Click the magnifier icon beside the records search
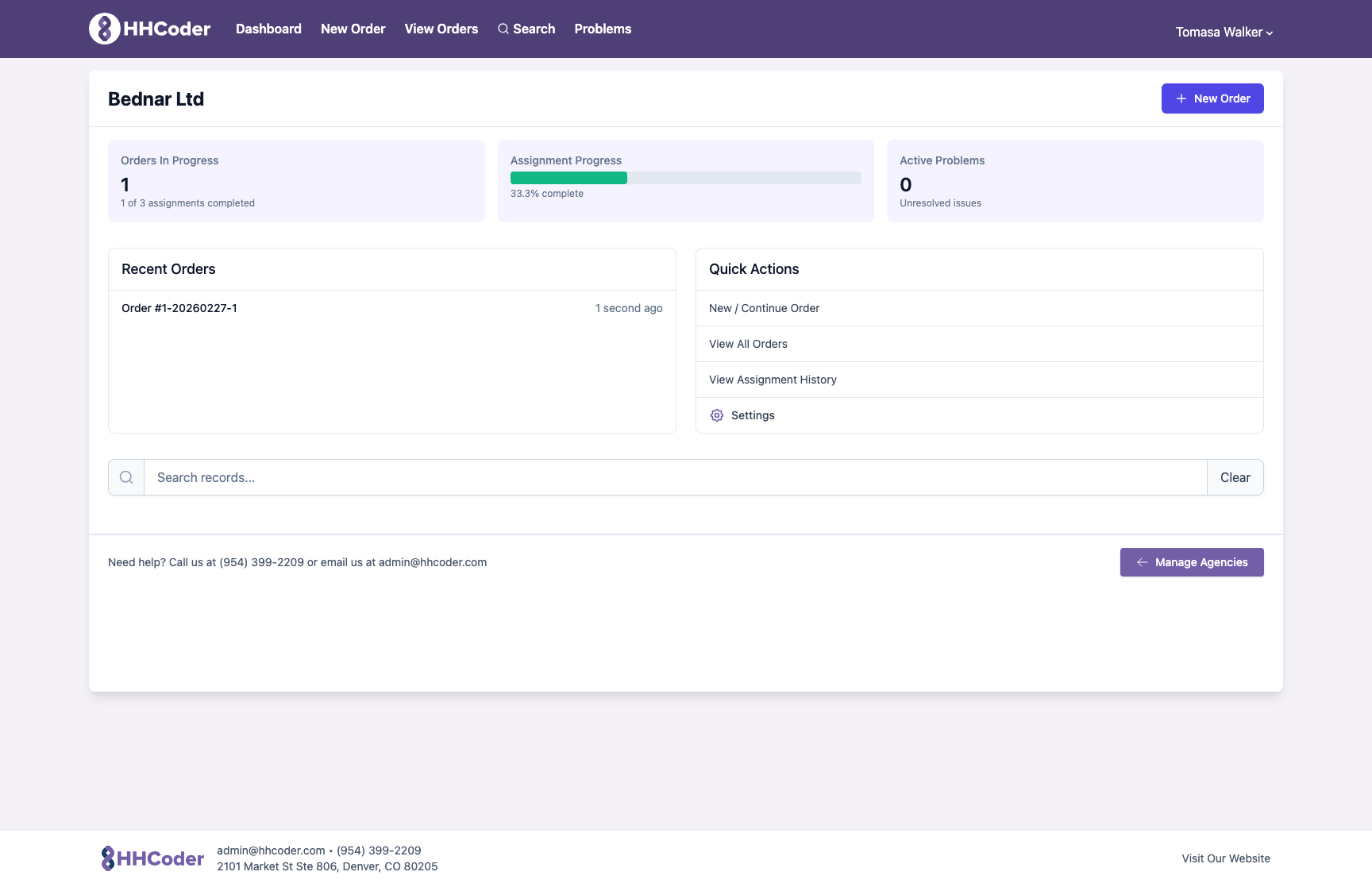 pos(125,476)
